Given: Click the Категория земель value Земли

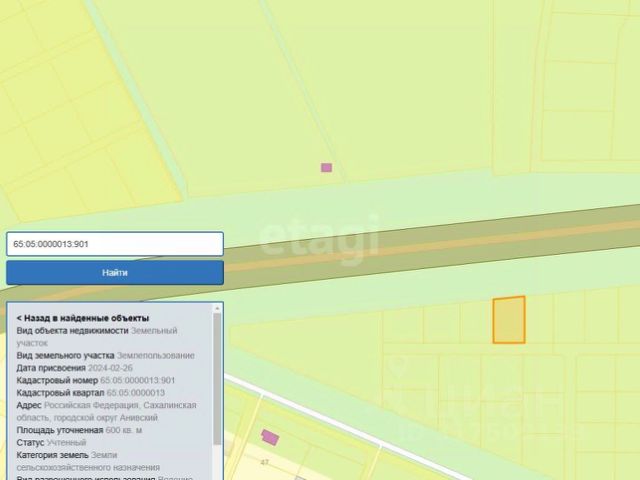Looking at the screenshot, I should coord(104,455).
